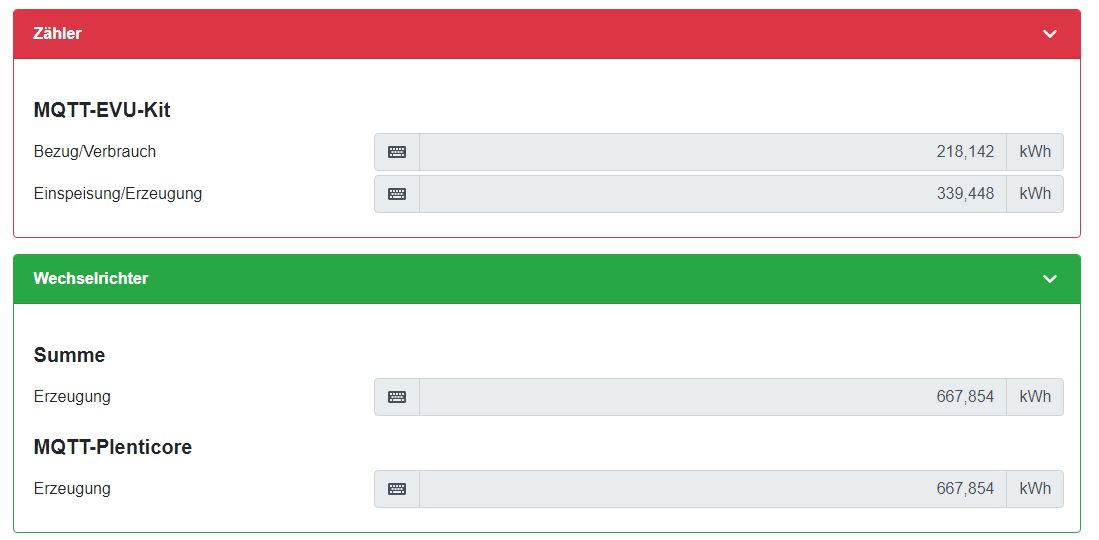1099x540 pixels.
Task: Click the kWh unit next to 218,142
Action: [1035, 152]
